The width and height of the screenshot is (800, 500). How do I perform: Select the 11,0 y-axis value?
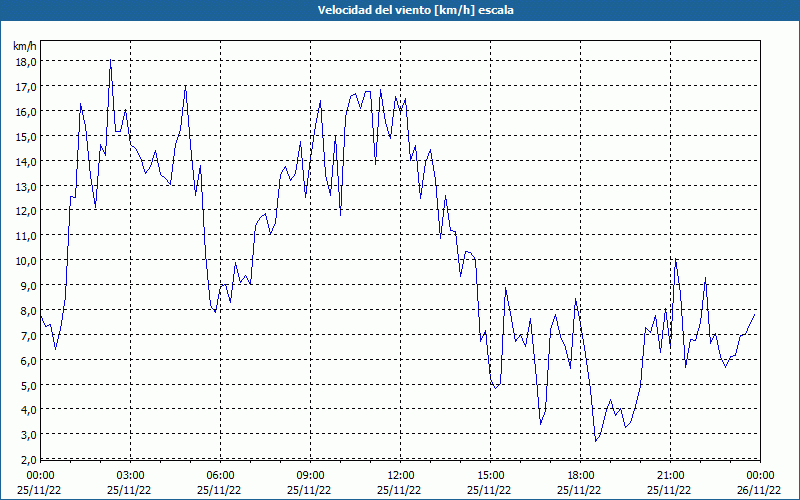26,236
